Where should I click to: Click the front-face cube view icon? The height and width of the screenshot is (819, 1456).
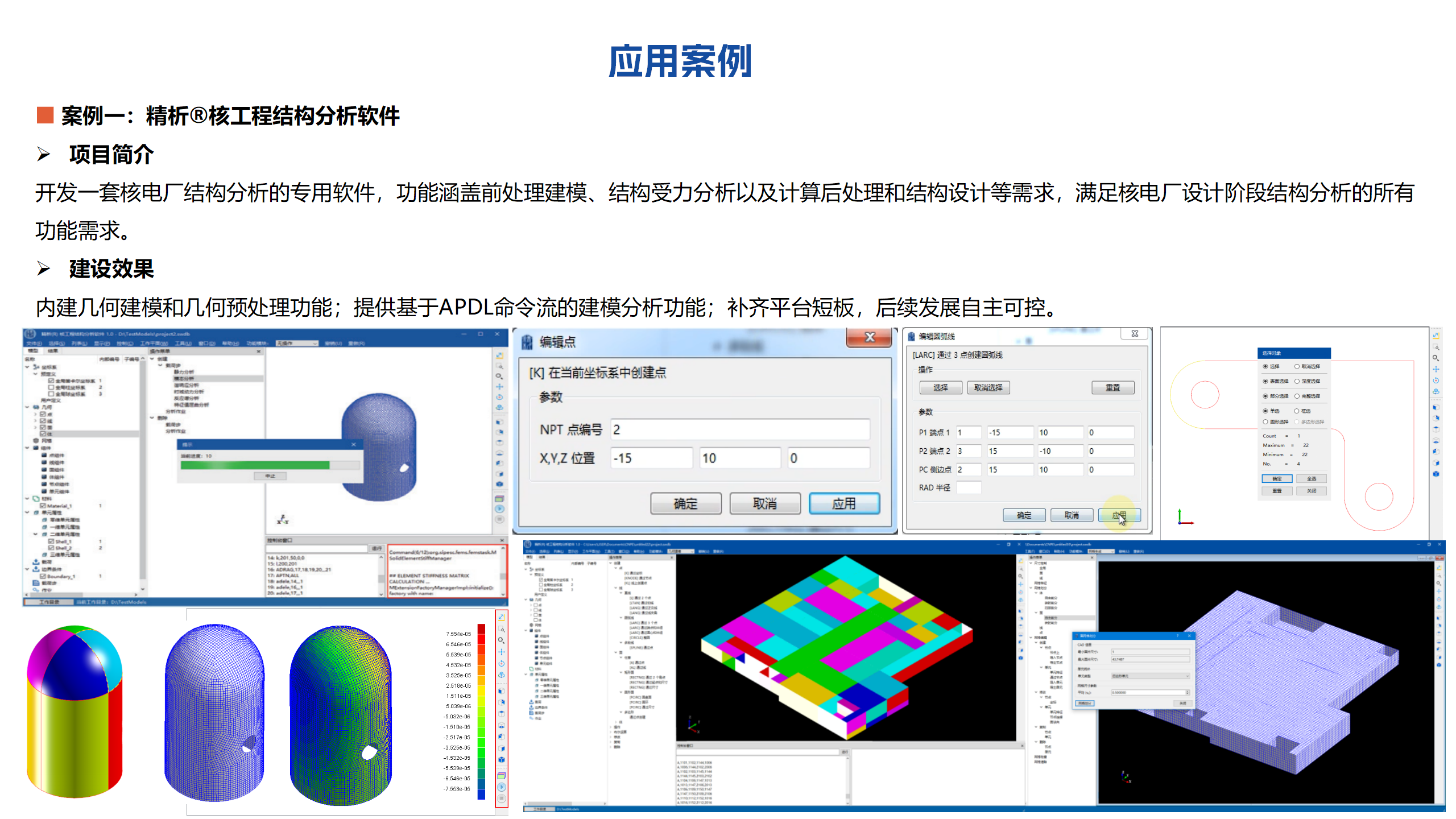click(x=1436, y=407)
